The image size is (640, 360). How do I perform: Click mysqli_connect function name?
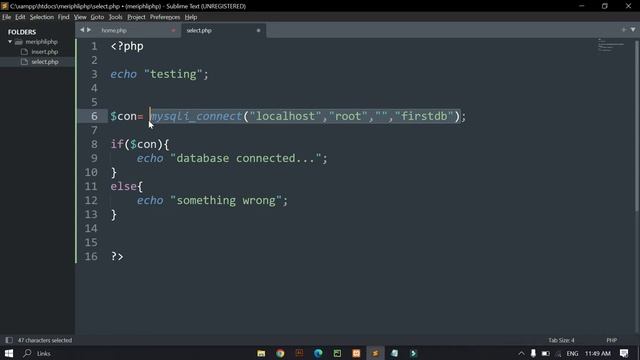(196, 116)
